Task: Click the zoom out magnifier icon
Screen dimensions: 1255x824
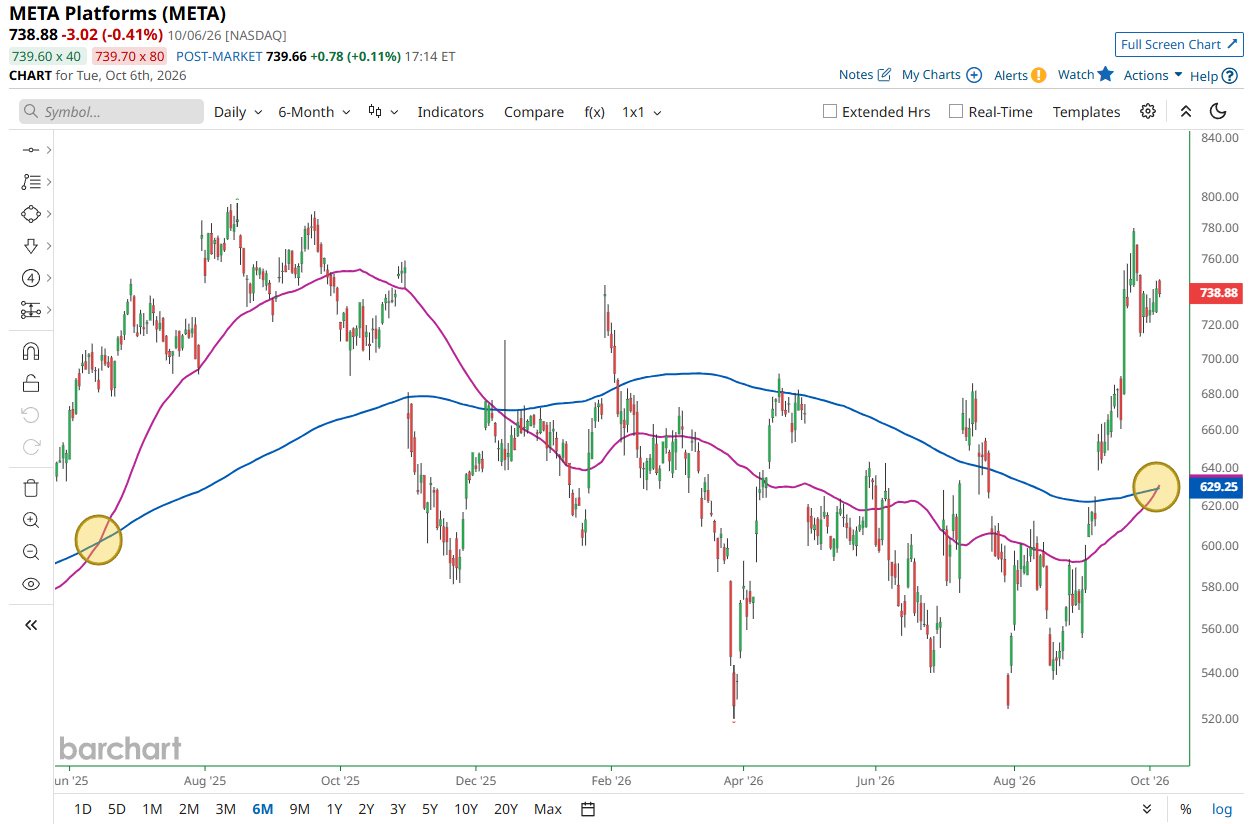Action: point(30,552)
